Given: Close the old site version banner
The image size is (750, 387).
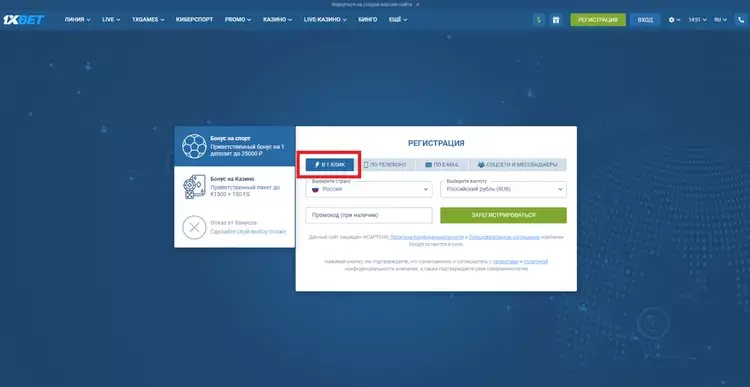Looking at the screenshot, I should [417, 4].
